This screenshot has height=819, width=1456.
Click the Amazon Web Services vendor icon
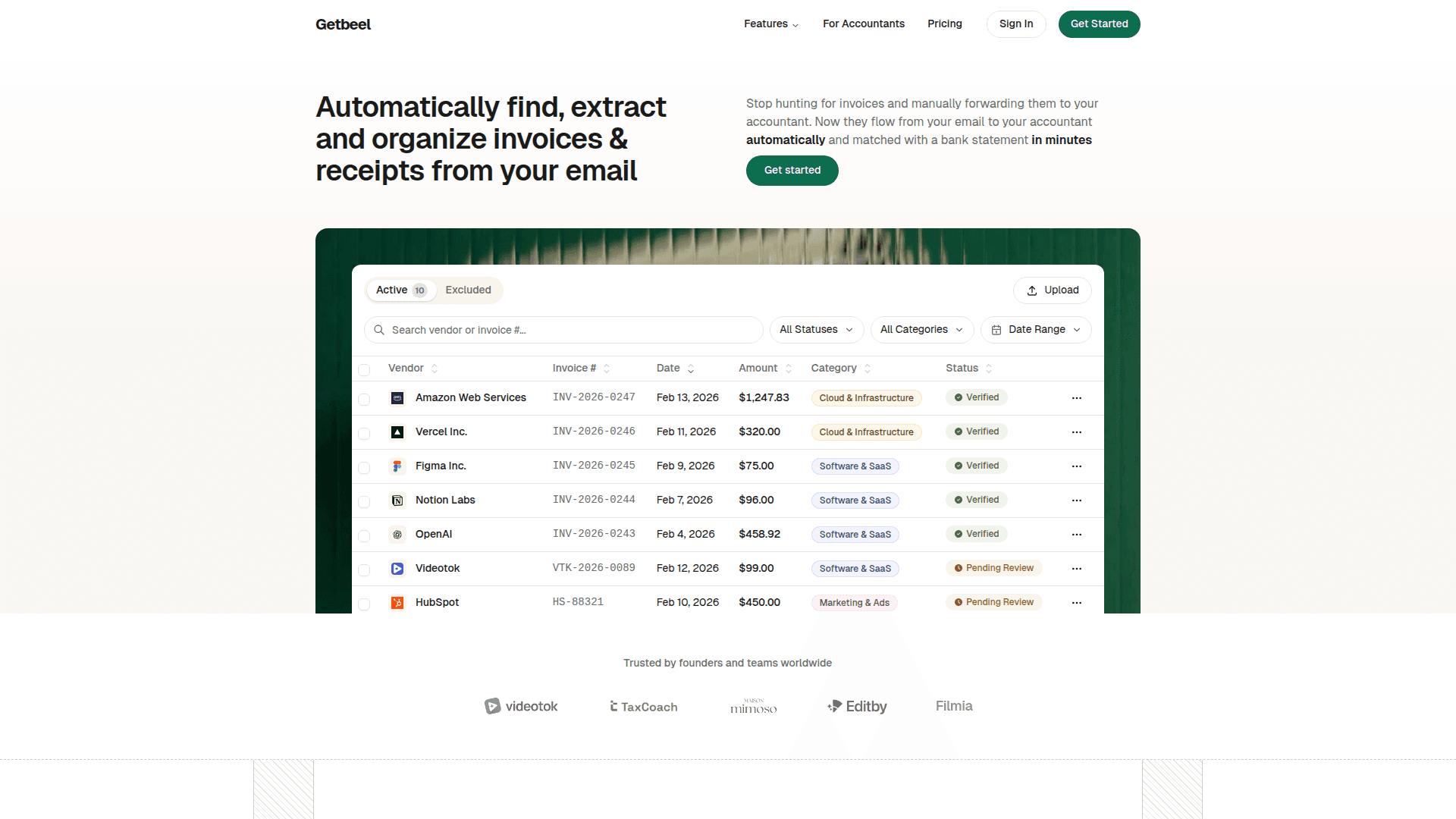pyautogui.click(x=397, y=398)
